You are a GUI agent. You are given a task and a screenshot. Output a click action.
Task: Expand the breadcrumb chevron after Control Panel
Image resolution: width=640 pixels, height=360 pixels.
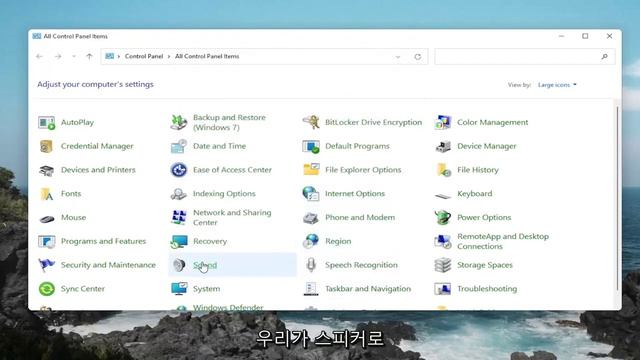coord(169,56)
